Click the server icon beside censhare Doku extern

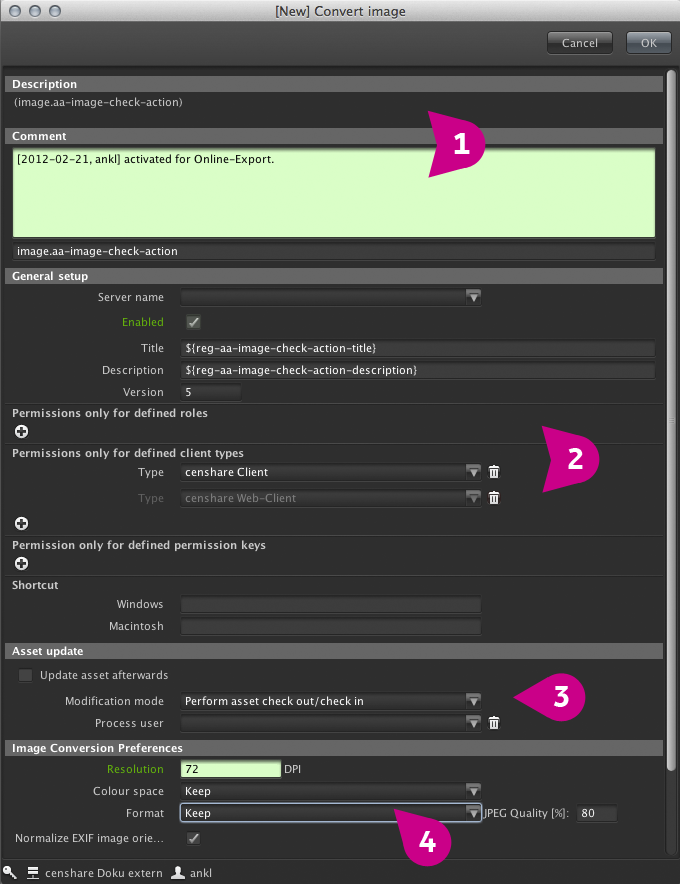(x=33, y=873)
